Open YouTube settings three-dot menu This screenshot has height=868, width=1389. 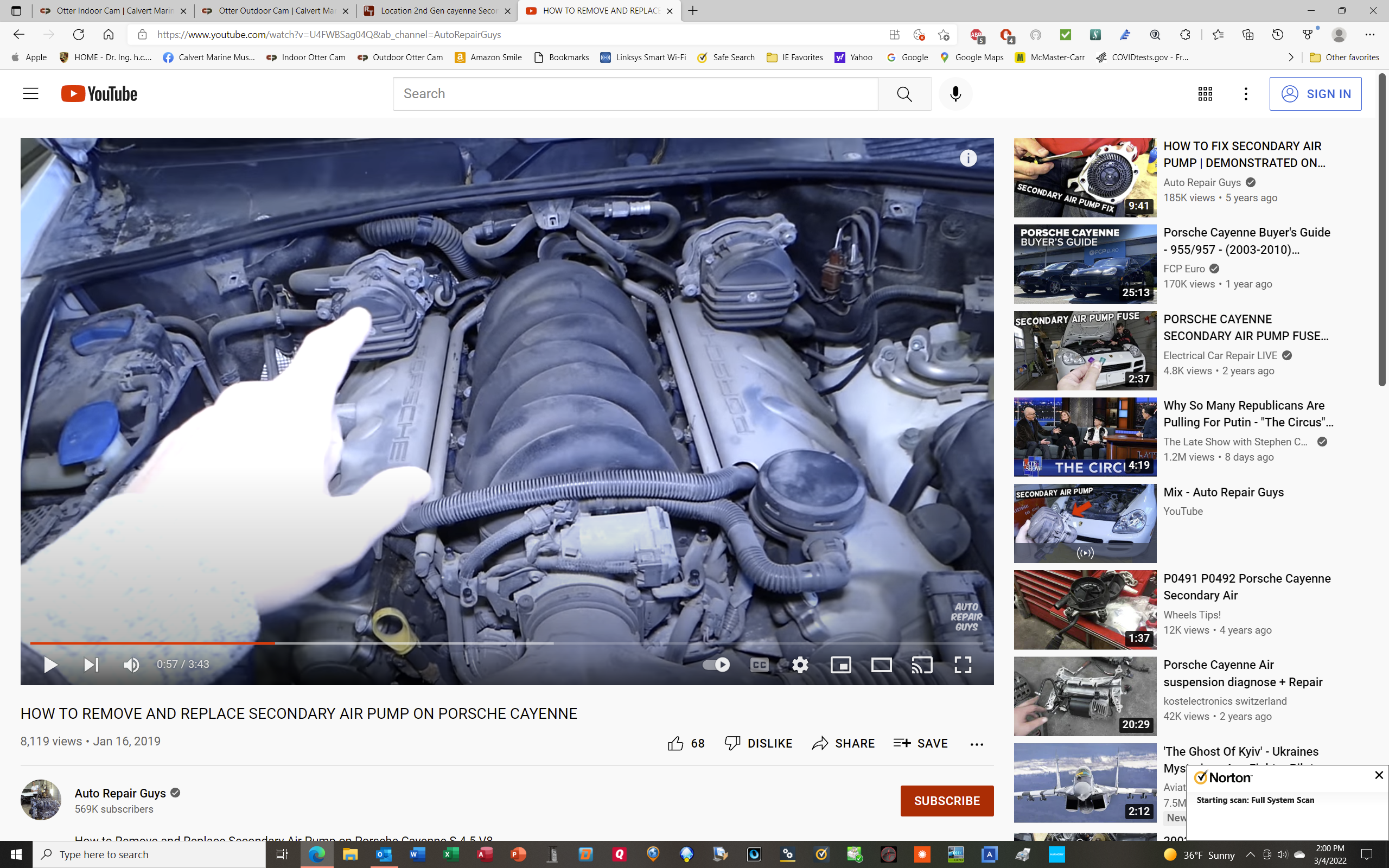pyautogui.click(x=1246, y=93)
